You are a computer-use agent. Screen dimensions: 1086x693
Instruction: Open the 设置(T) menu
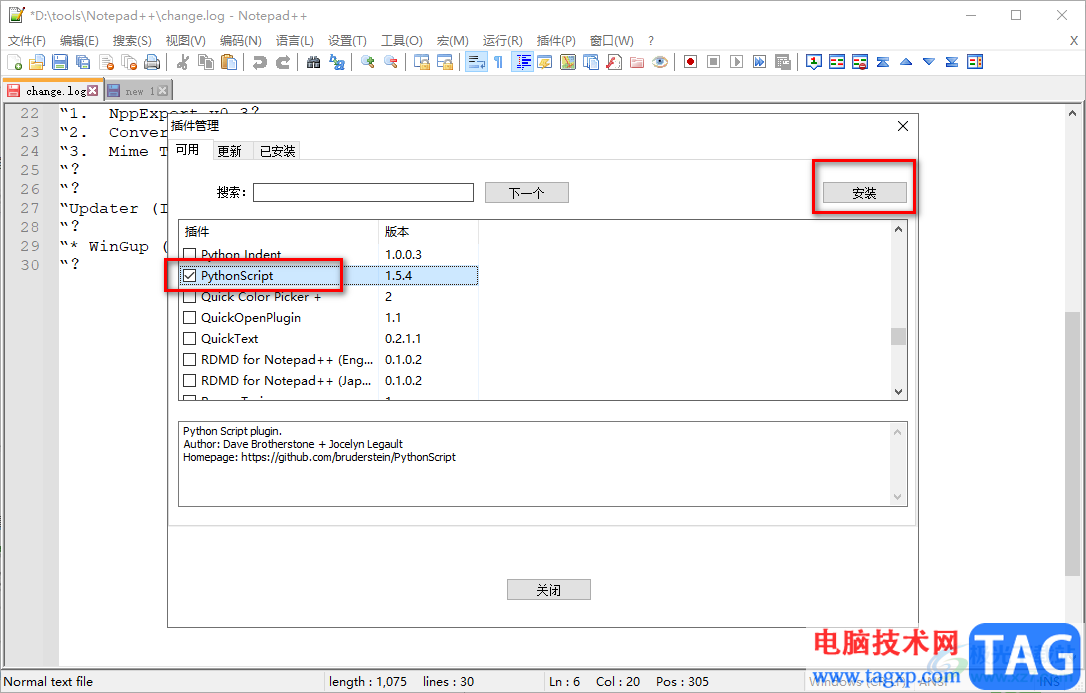pos(347,41)
